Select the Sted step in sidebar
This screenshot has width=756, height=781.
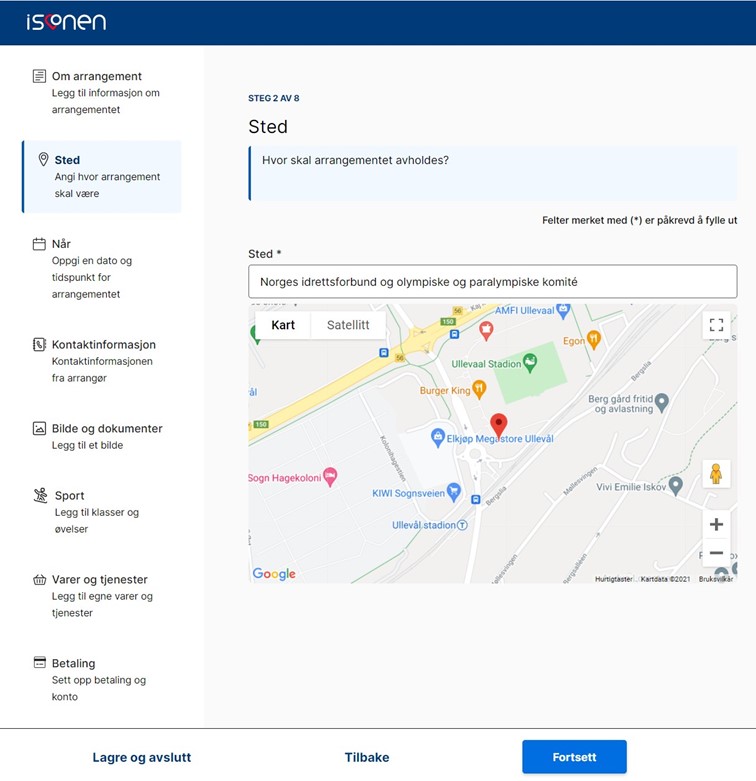[x=102, y=176]
